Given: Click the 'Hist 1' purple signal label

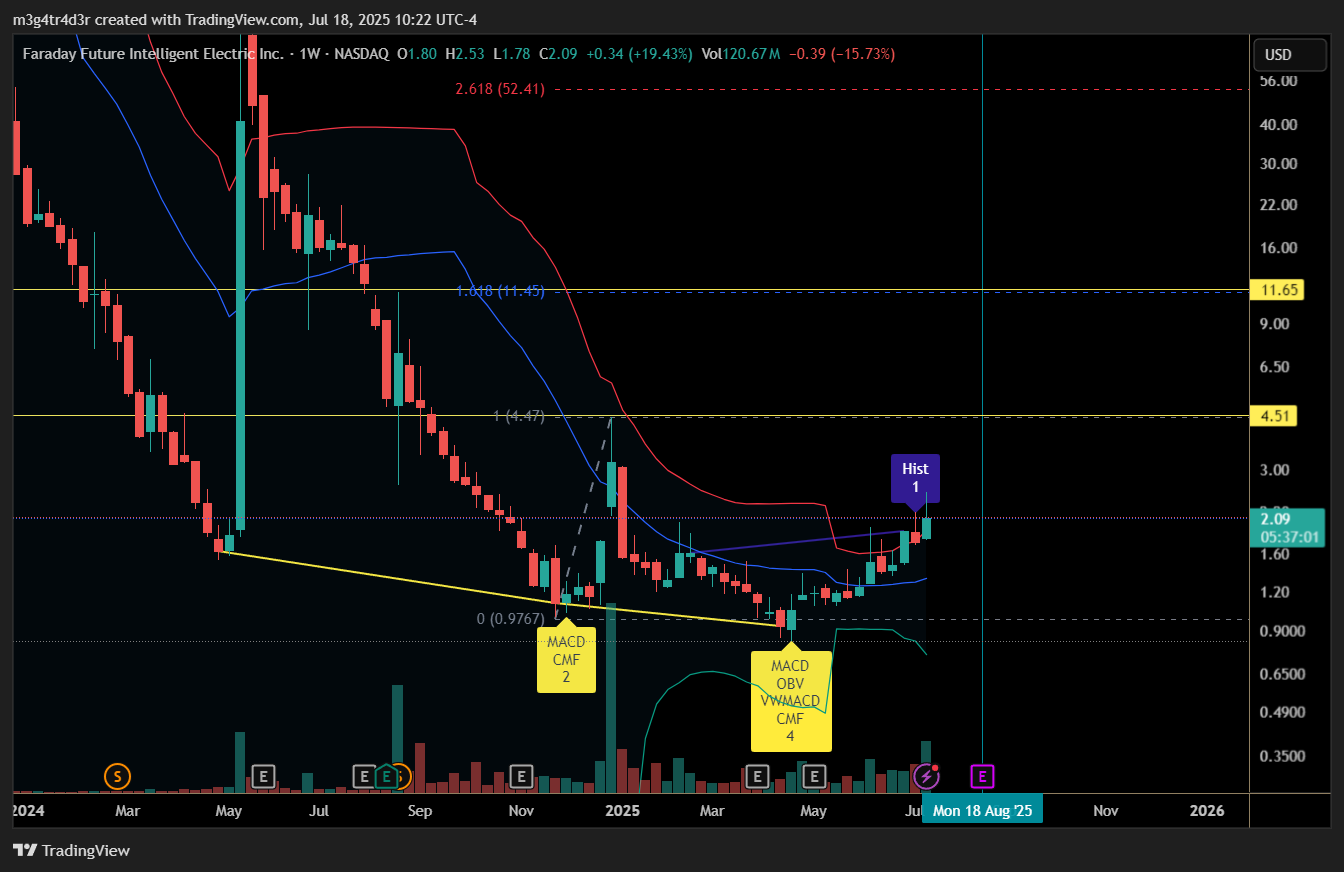Looking at the screenshot, I should pos(915,477).
